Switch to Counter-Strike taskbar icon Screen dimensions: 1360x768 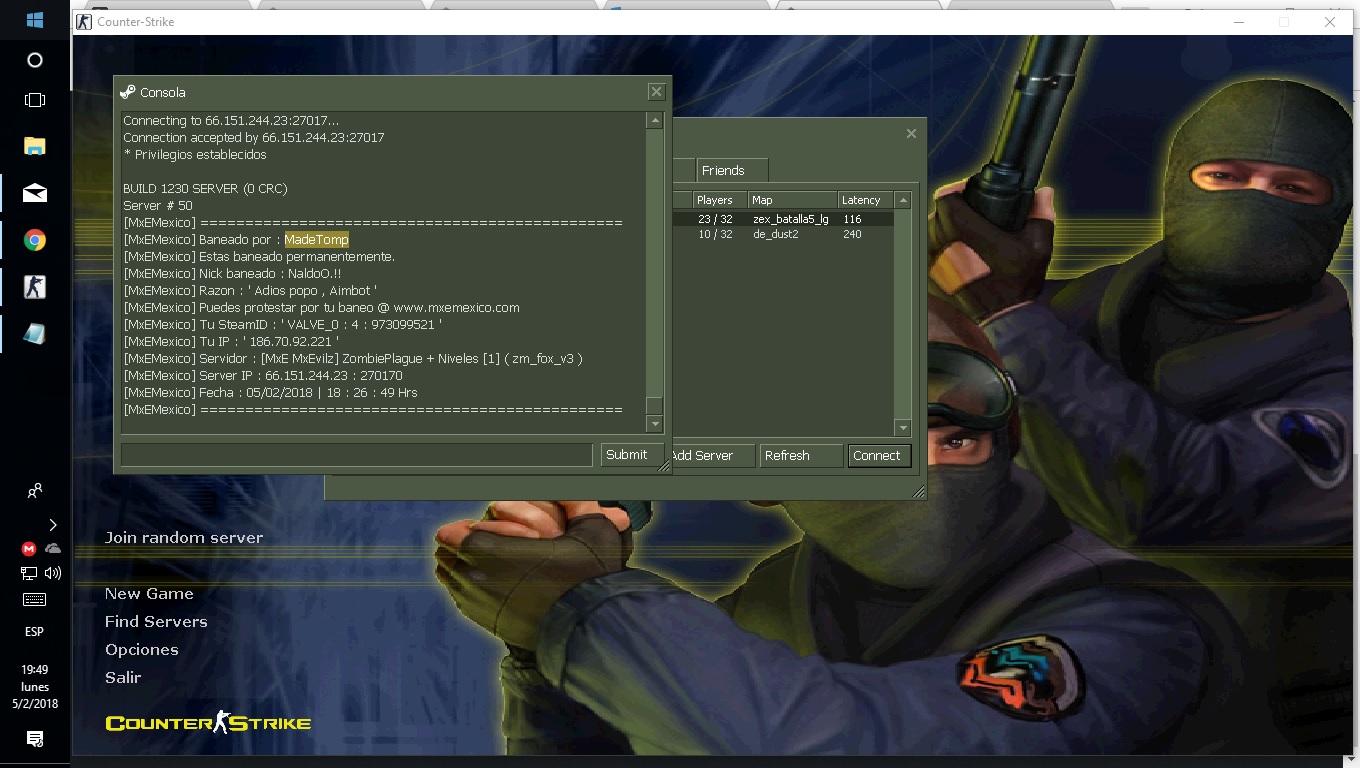(x=34, y=287)
